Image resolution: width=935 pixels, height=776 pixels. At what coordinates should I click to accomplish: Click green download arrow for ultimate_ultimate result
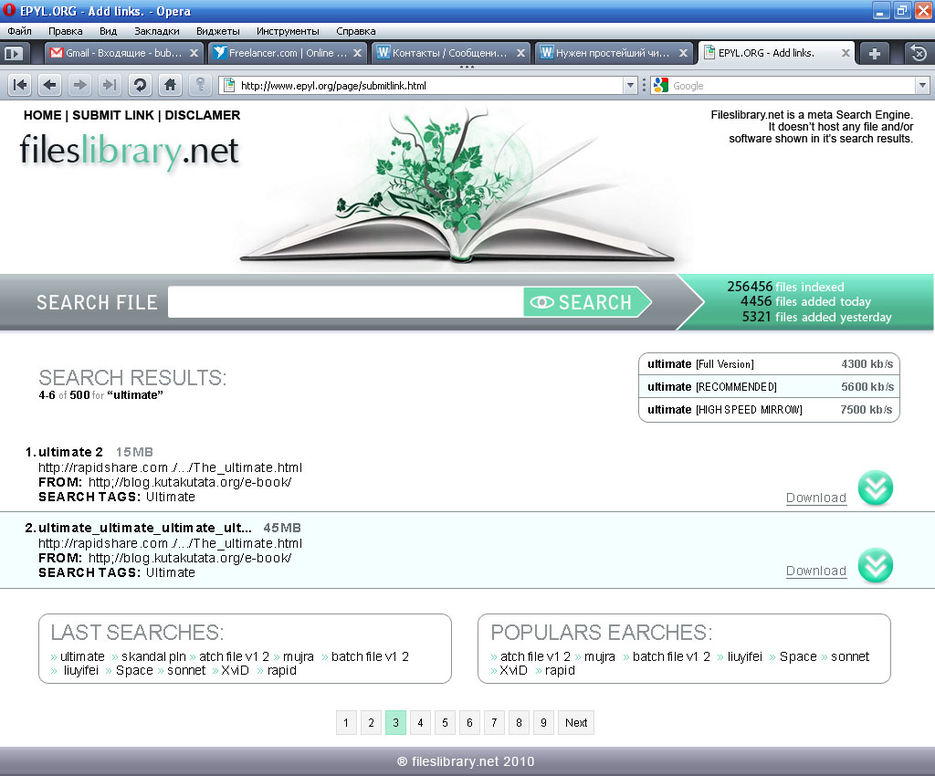875,565
